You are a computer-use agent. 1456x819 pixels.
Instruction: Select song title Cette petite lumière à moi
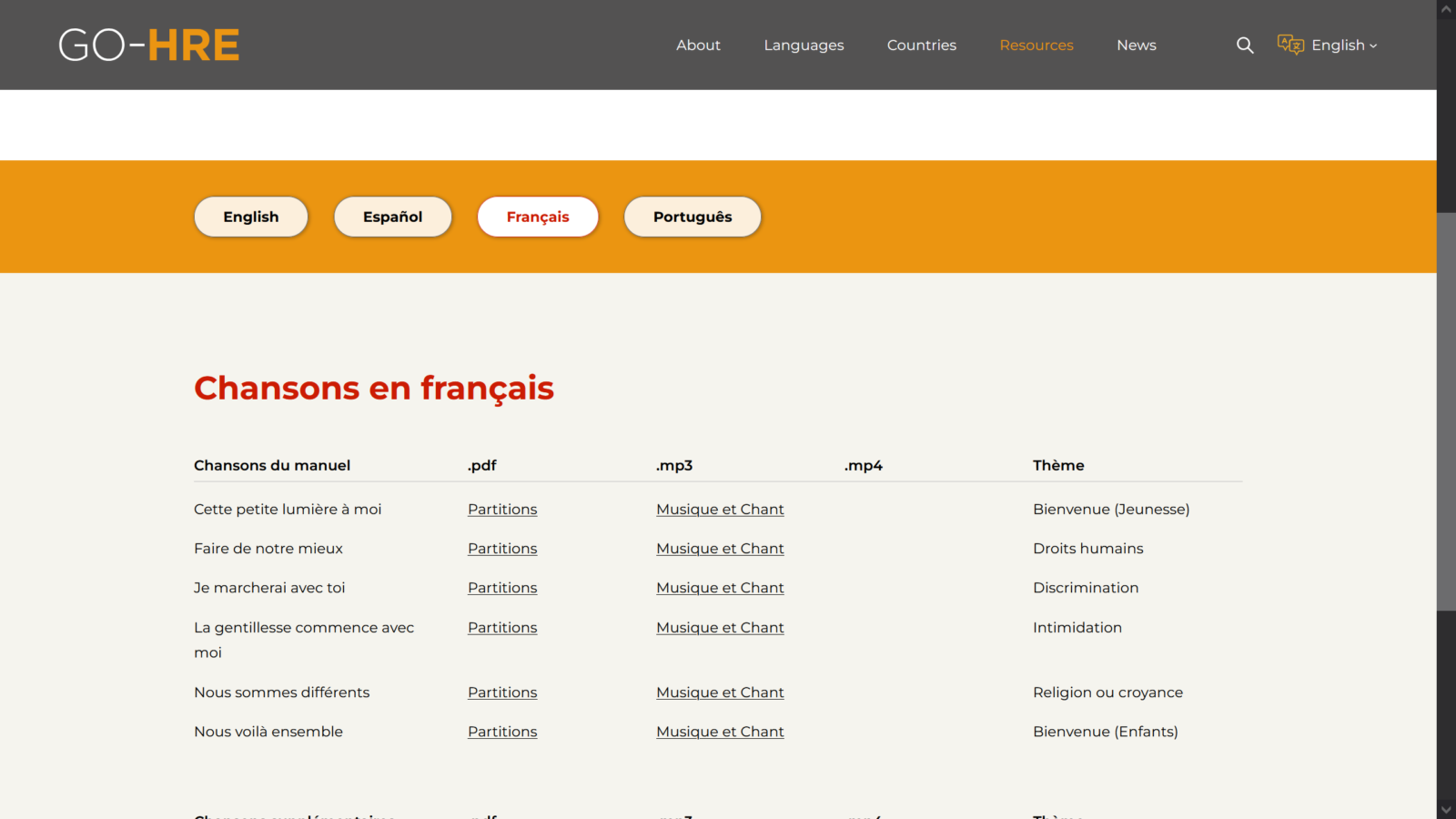pyautogui.click(x=288, y=510)
